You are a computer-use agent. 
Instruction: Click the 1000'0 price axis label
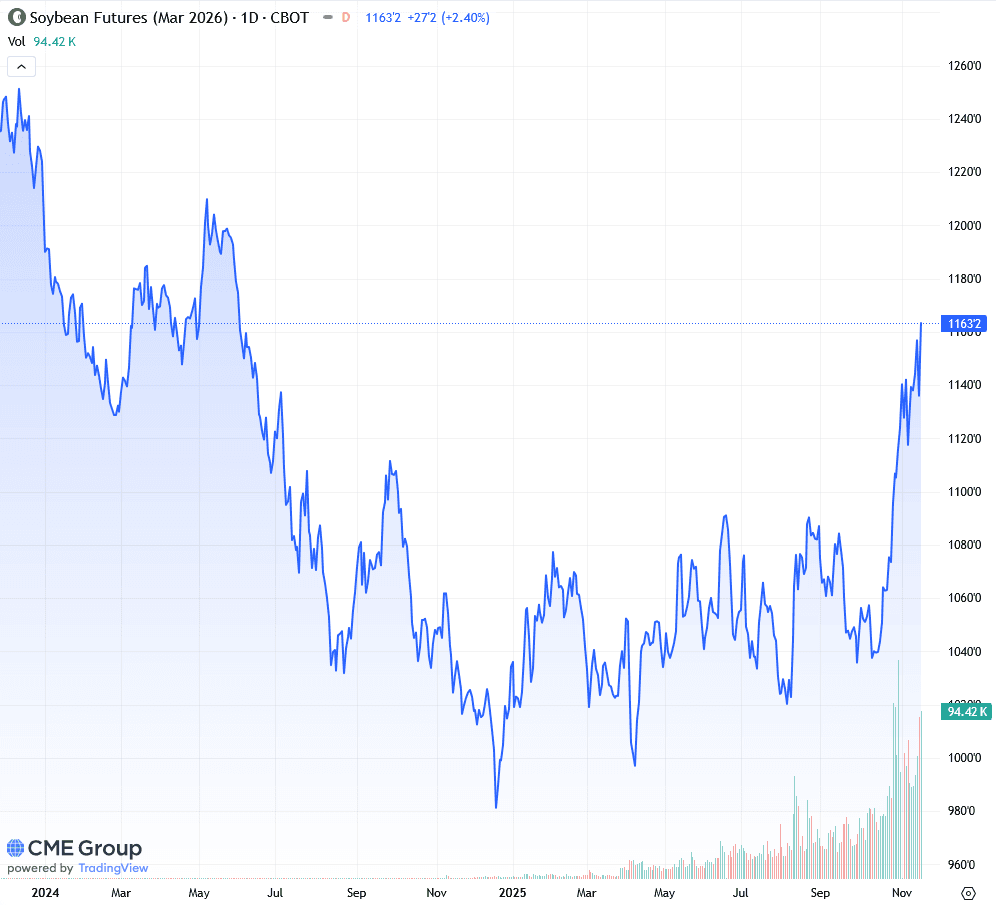pyautogui.click(x=964, y=757)
